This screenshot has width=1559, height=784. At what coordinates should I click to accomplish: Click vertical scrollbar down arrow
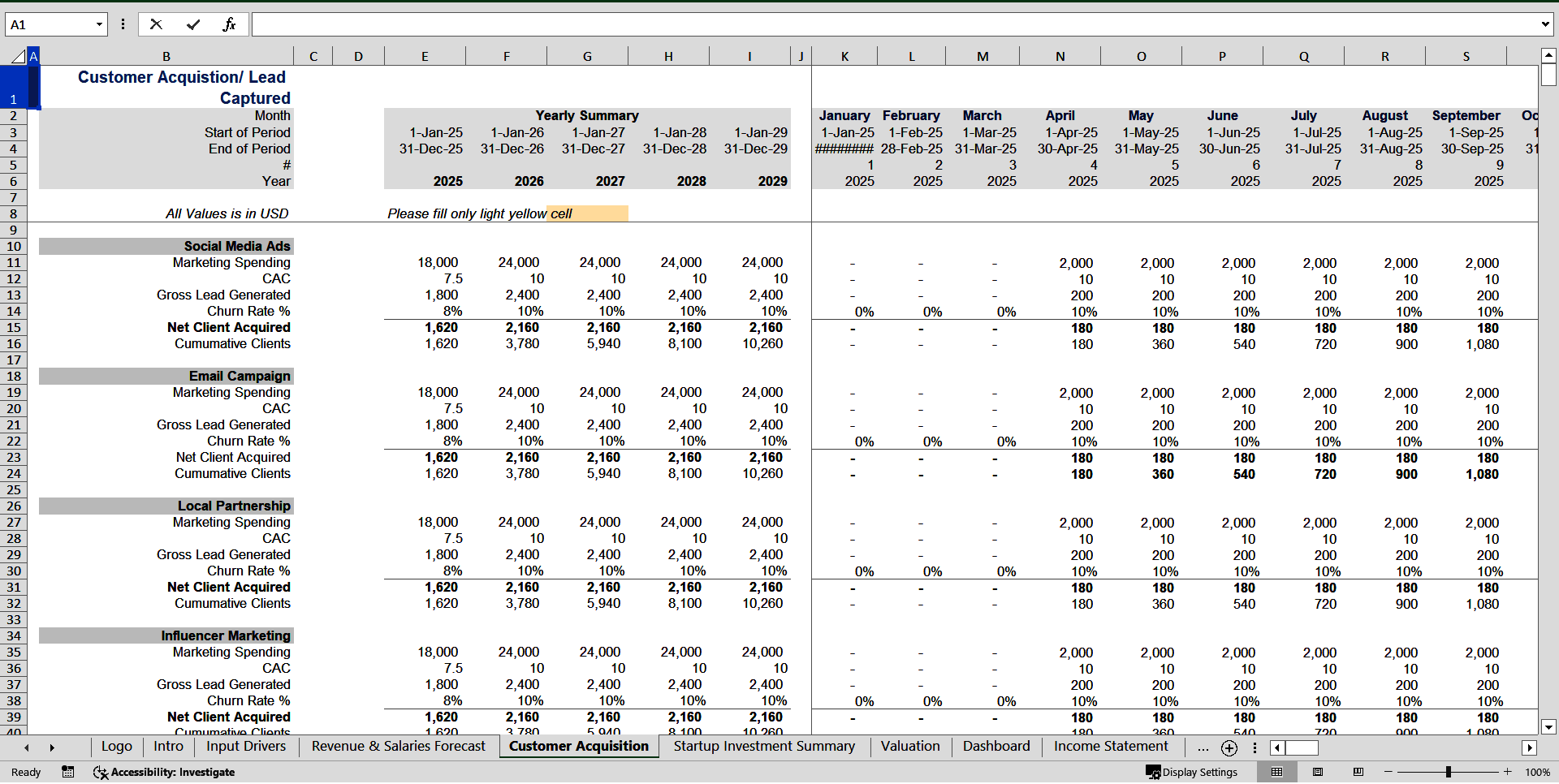[x=1548, y=727]
